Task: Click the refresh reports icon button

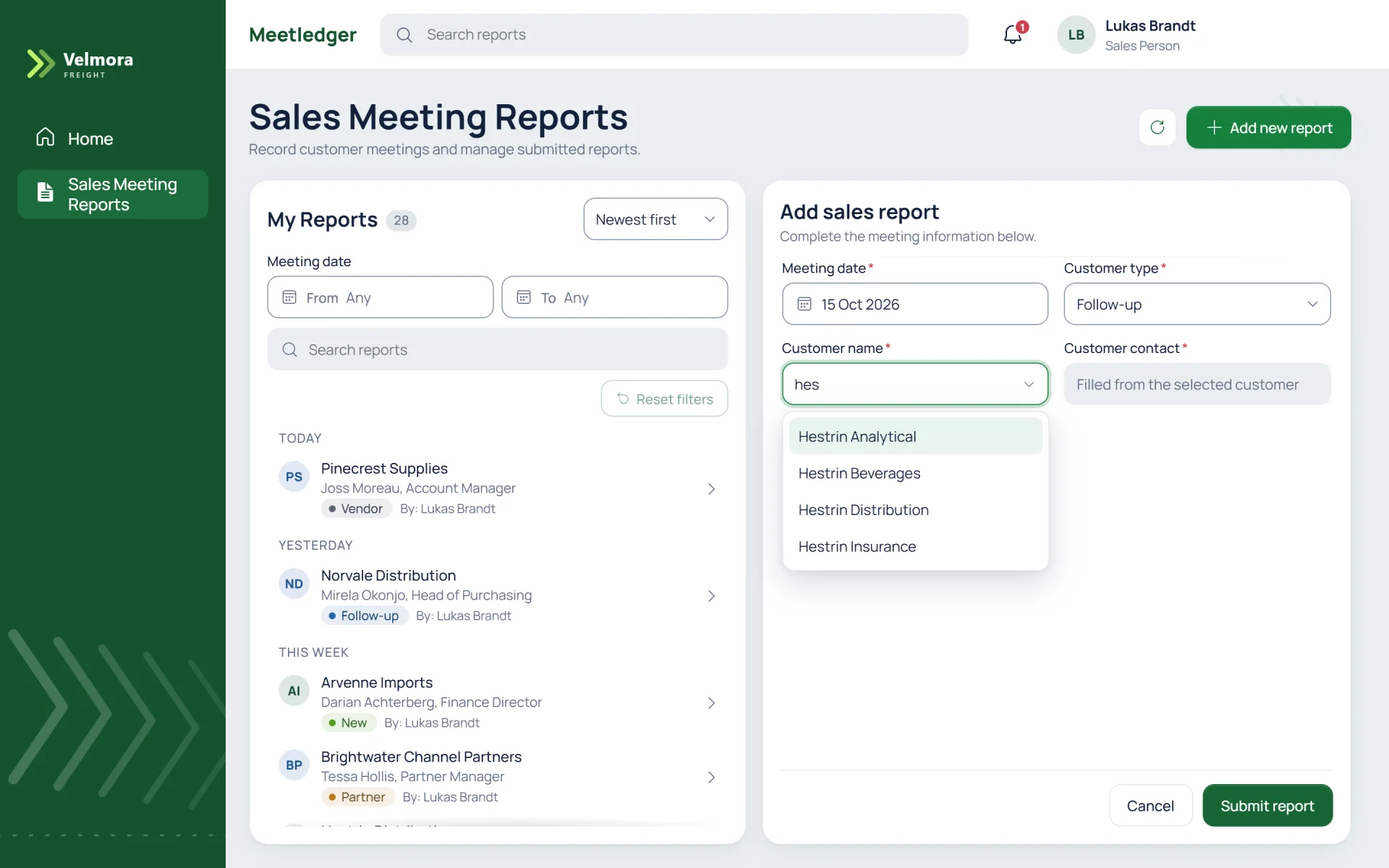Action: [1157, 127]
